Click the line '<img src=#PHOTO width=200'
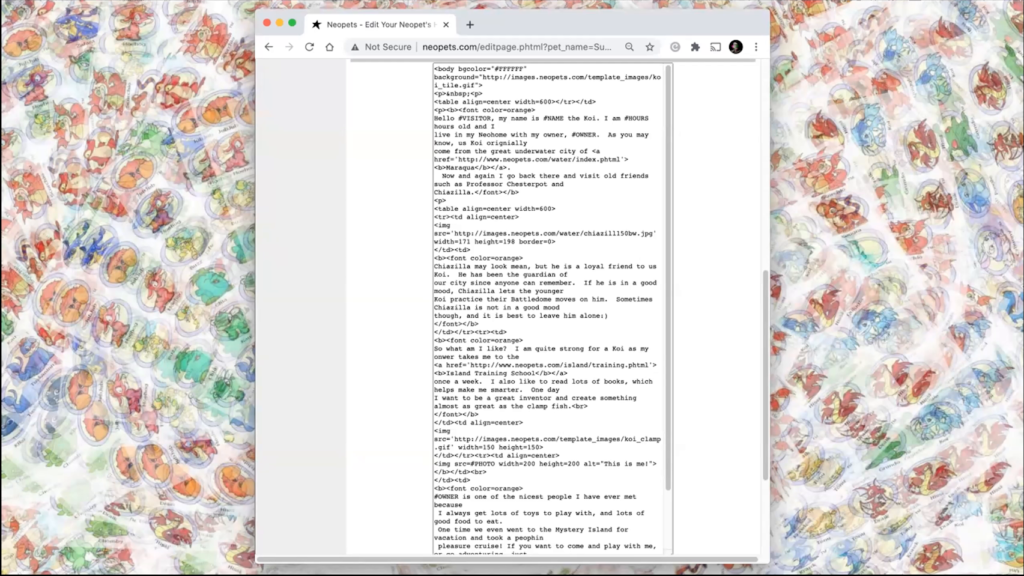 point(545,464)
